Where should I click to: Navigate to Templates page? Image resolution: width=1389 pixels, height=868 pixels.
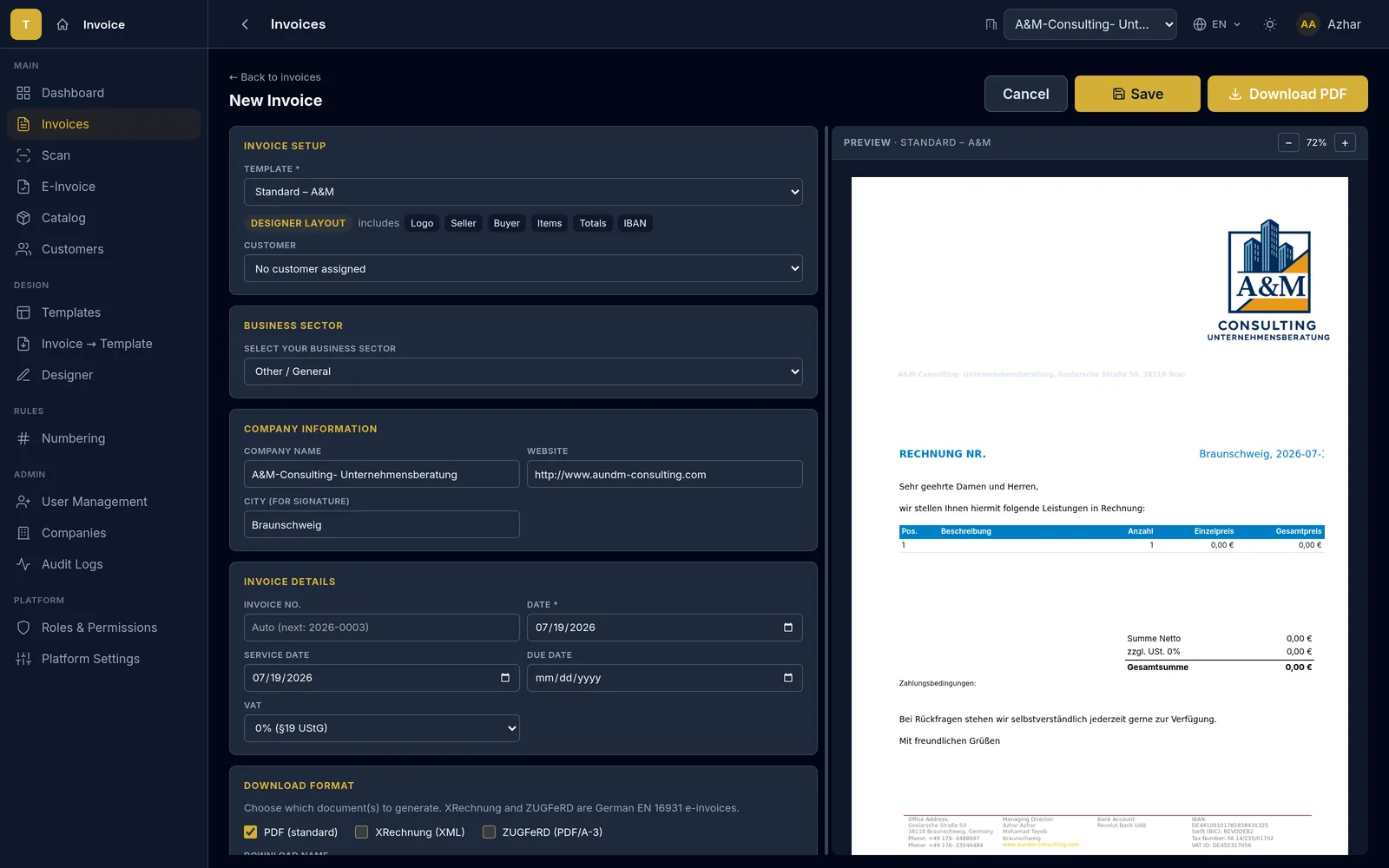[104, 312]
